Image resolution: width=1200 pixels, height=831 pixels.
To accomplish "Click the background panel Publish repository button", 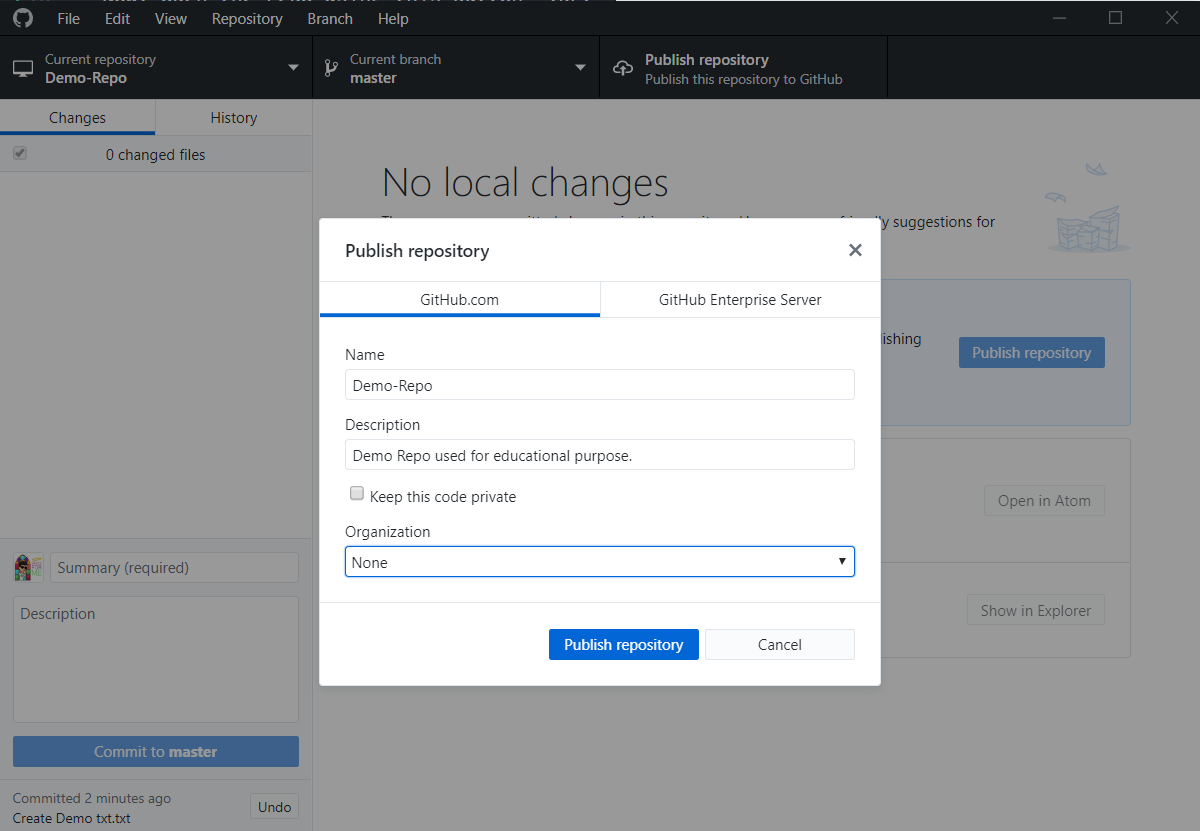I will (1032, 352).
